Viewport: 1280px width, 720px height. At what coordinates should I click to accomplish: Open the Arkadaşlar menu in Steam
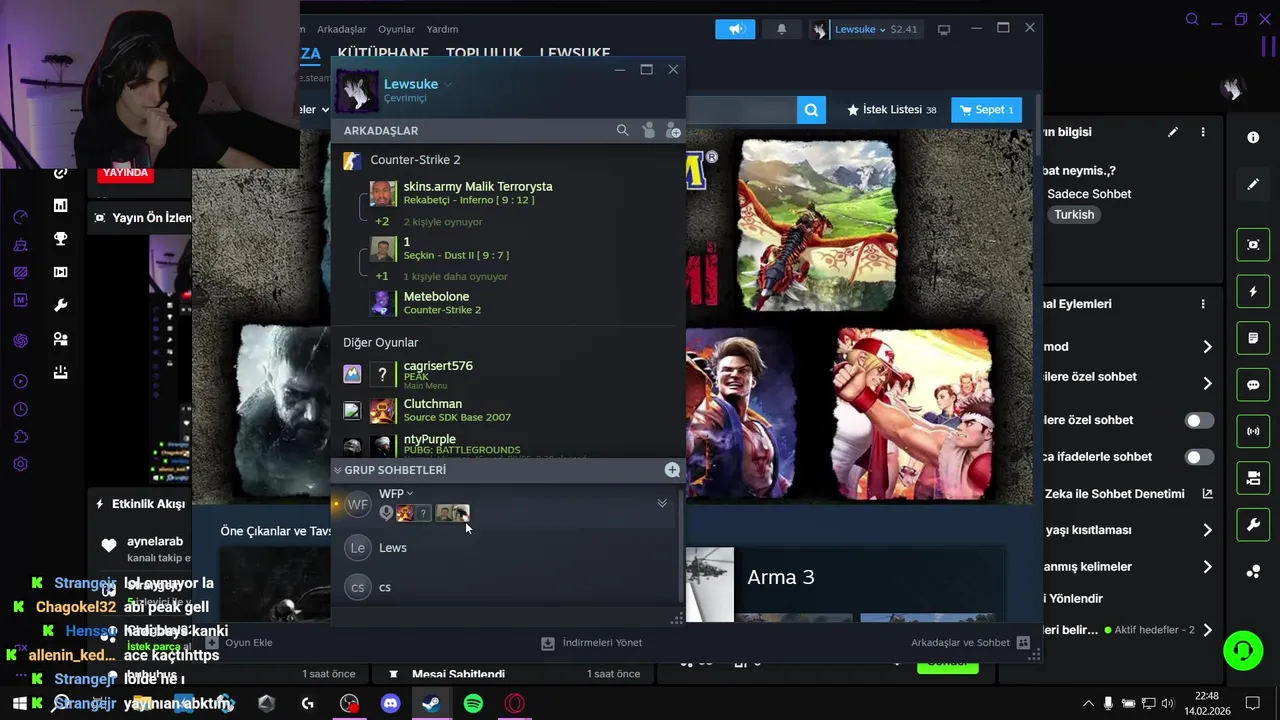[x=342, y=29]
